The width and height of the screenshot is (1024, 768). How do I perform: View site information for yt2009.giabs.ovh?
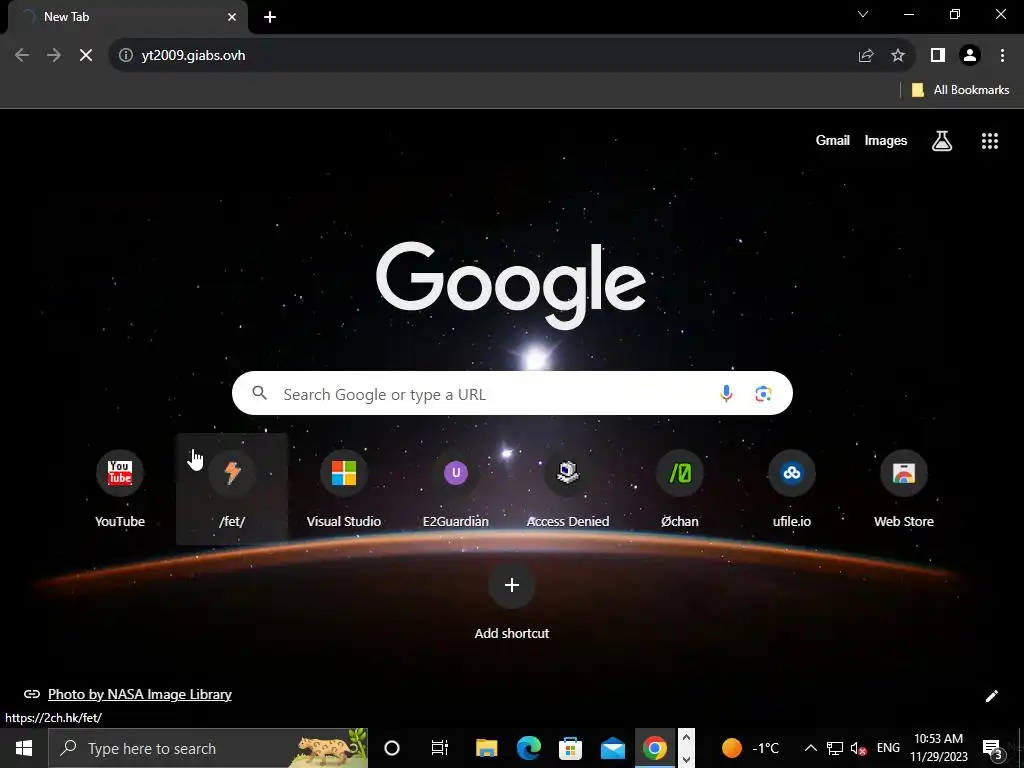point(125,56)
